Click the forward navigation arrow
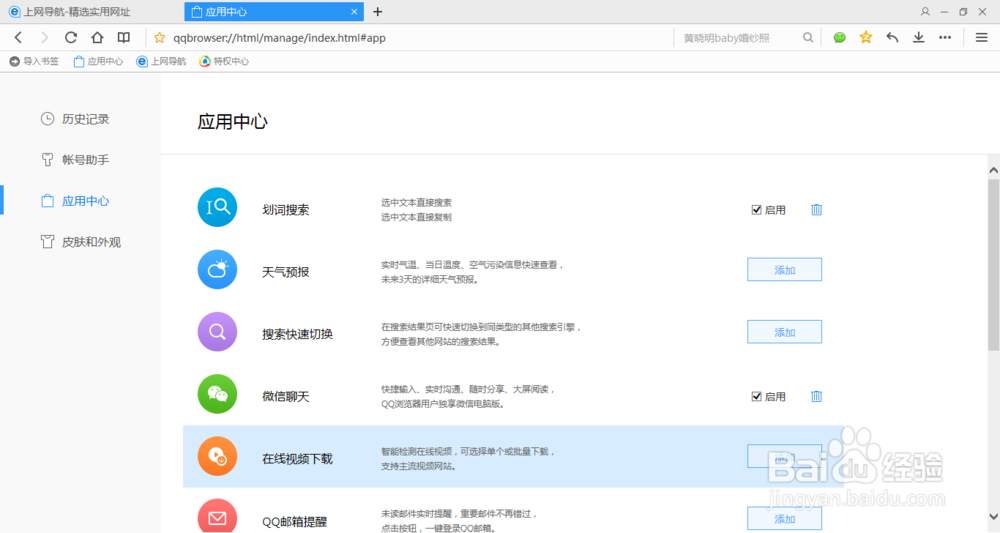The width and height of the screenshot is (1000, 533). pyautogui.click(x=45, y=38)
